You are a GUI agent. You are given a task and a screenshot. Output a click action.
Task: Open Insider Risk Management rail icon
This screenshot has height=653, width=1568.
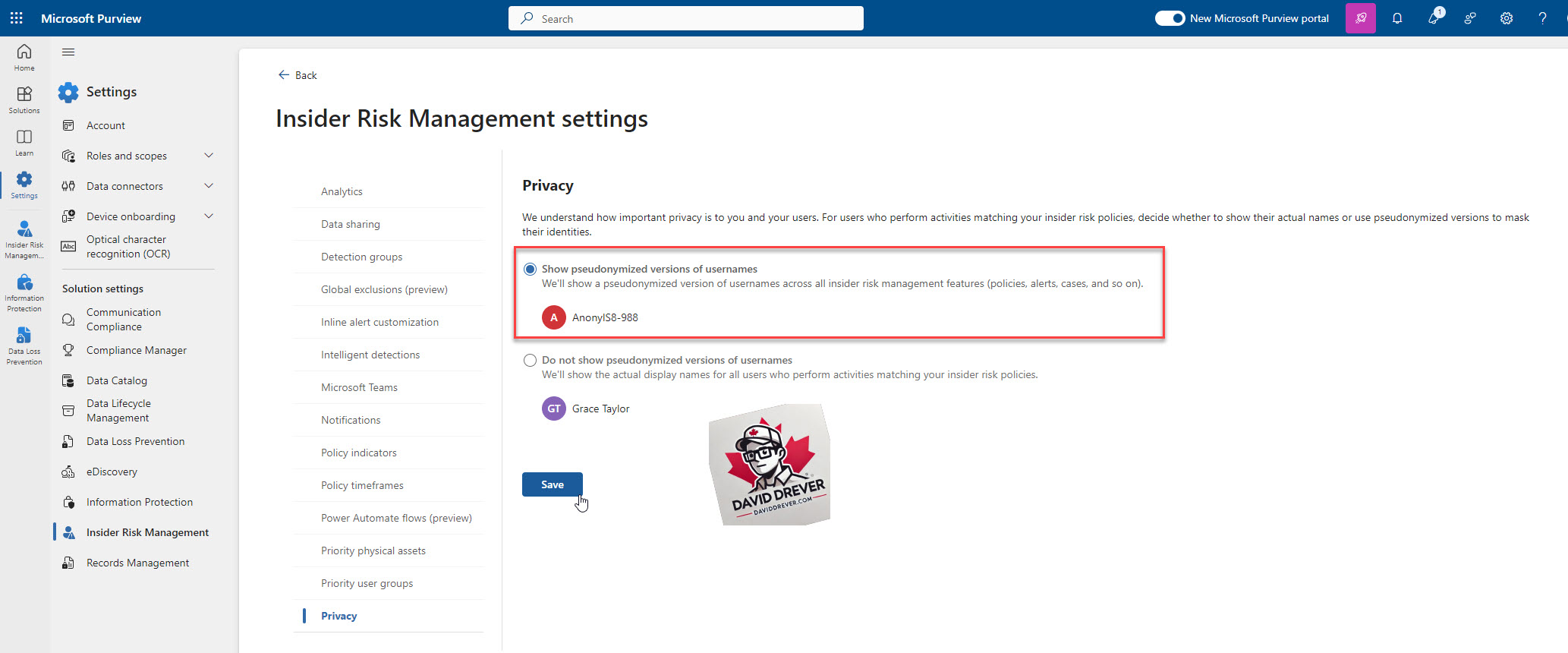pyautogui.click(x=24, y=239)
